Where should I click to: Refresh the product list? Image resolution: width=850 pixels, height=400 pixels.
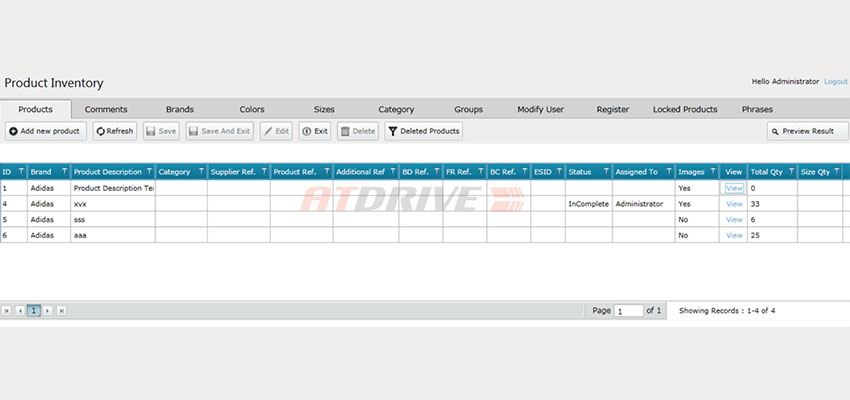114,131
